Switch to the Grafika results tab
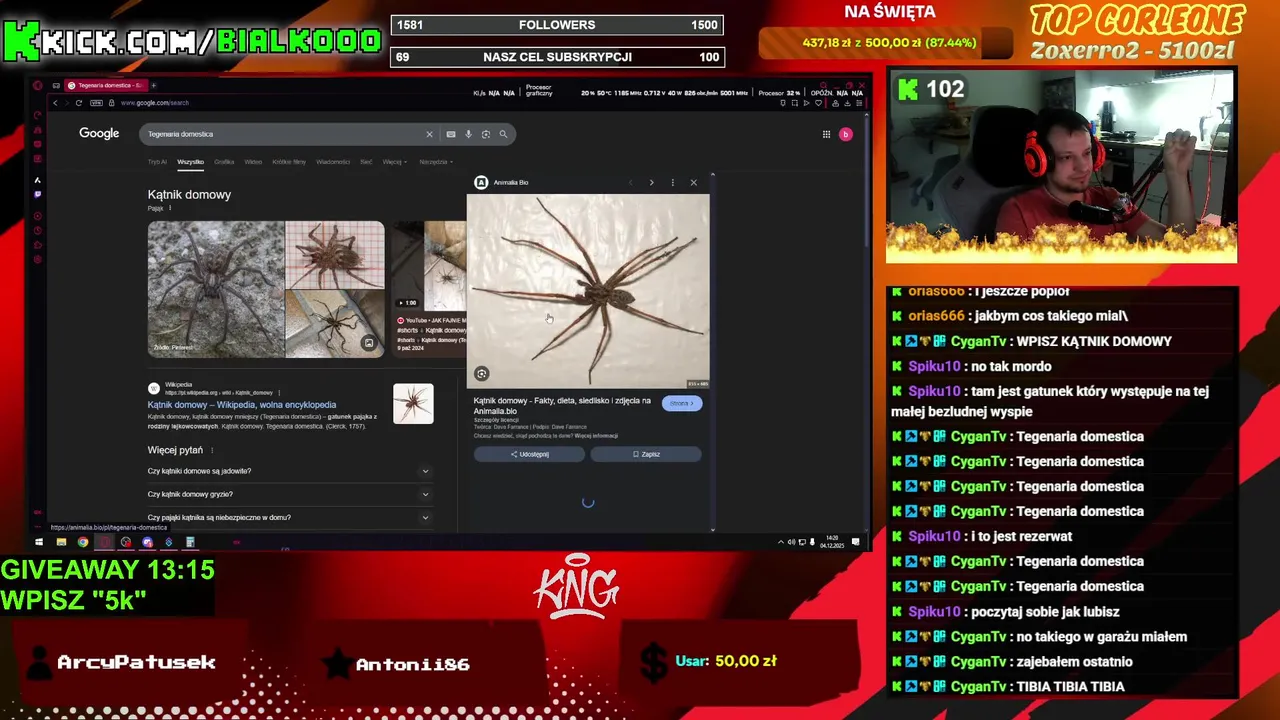The image size is (1280, 720). click(224, 162)
